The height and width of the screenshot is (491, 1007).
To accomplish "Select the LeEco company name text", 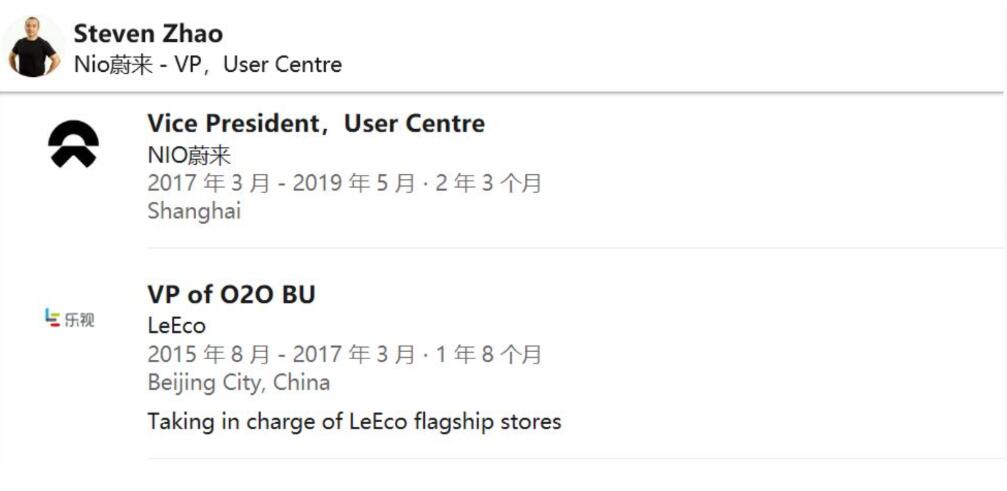I will [176, 326].
